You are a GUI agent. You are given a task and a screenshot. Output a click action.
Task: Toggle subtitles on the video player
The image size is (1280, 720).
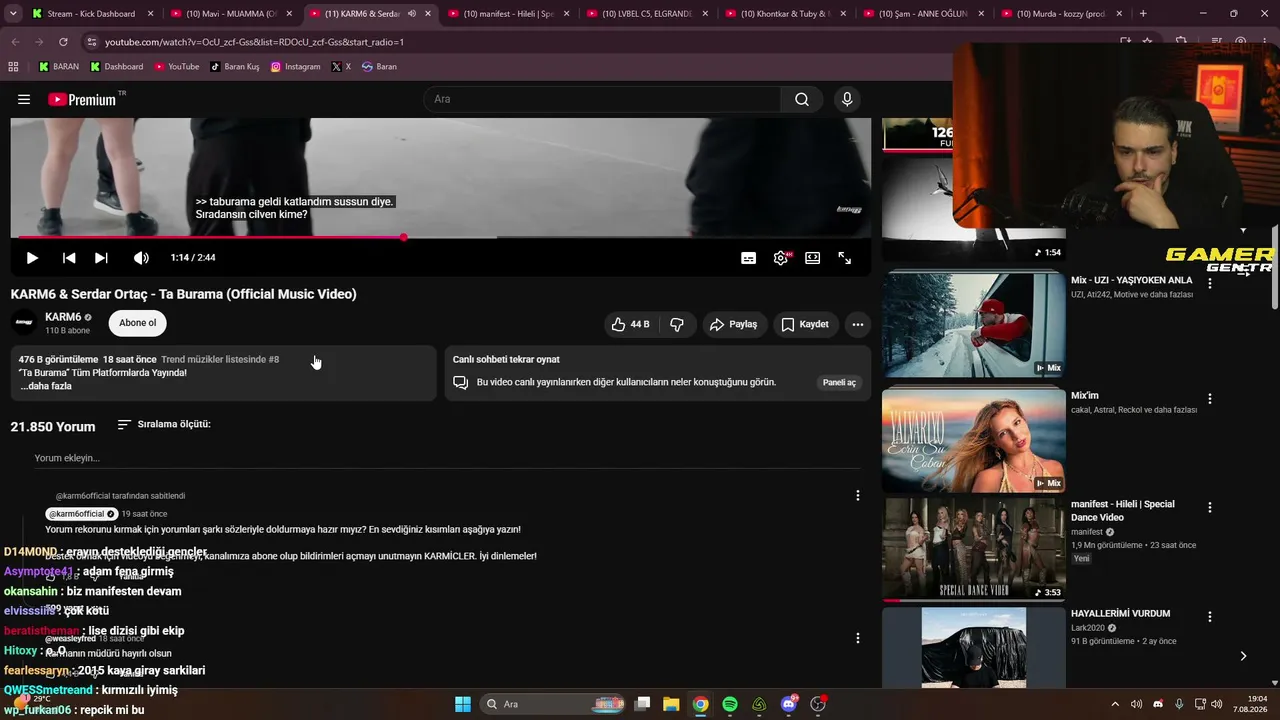pos(748,258)
